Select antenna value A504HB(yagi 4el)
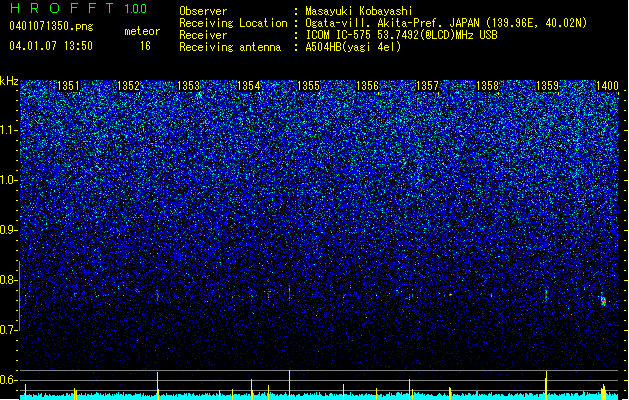629x400 pixels. 353,47
